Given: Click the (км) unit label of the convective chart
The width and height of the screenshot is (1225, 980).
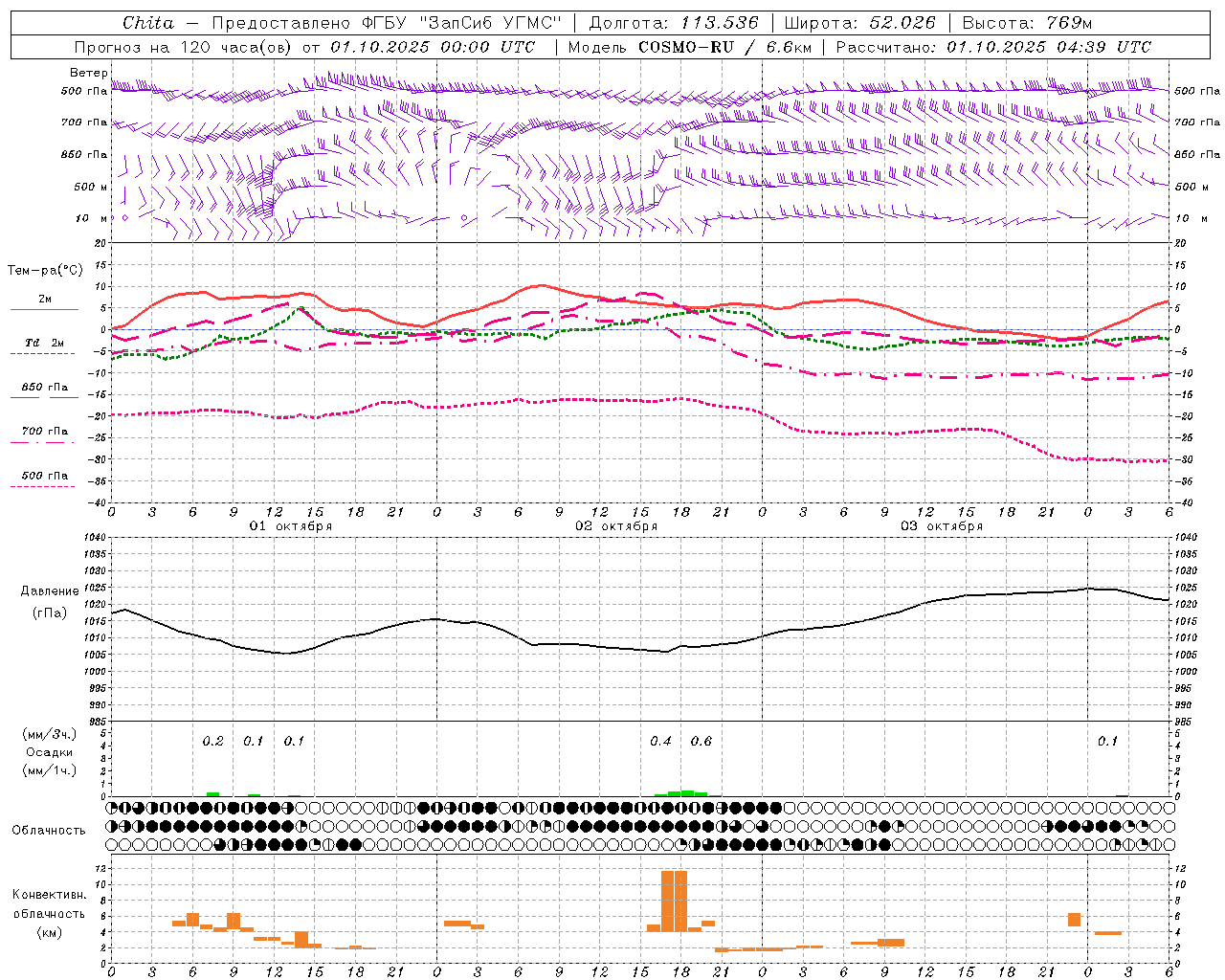Looking at the screenshot, I should click(x=49, y=932).
